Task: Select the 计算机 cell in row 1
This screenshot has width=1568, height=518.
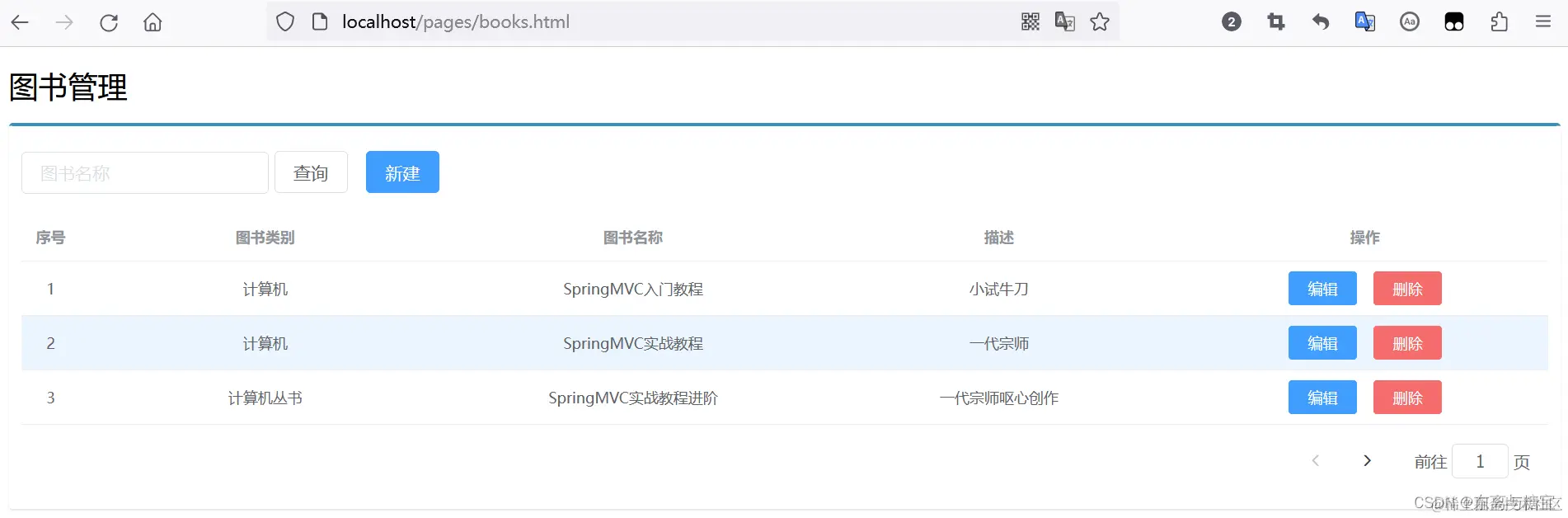Action: [265, 289]
